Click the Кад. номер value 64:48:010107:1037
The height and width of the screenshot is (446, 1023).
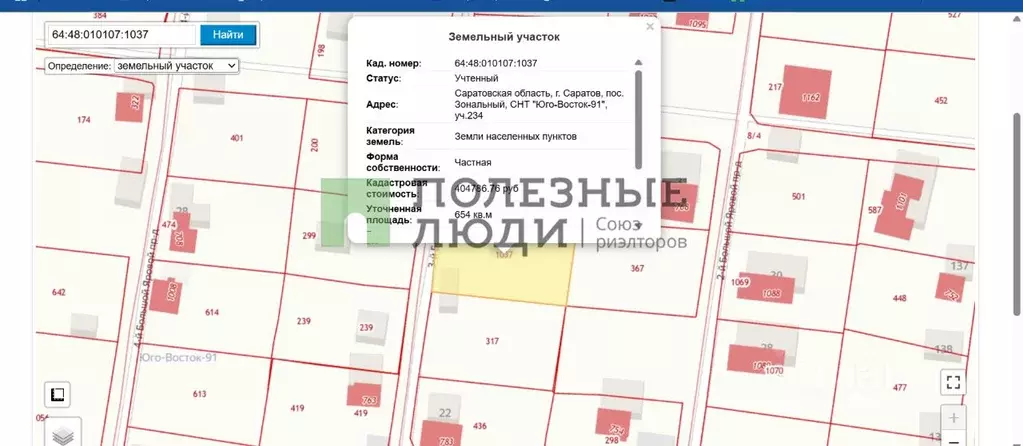496,63
